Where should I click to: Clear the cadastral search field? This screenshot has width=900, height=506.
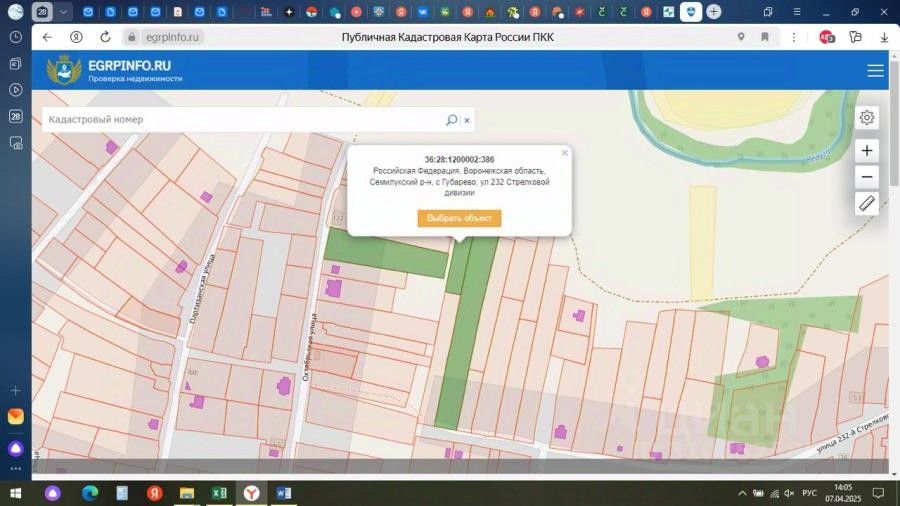pyautogui.click(x=467, y=120)
